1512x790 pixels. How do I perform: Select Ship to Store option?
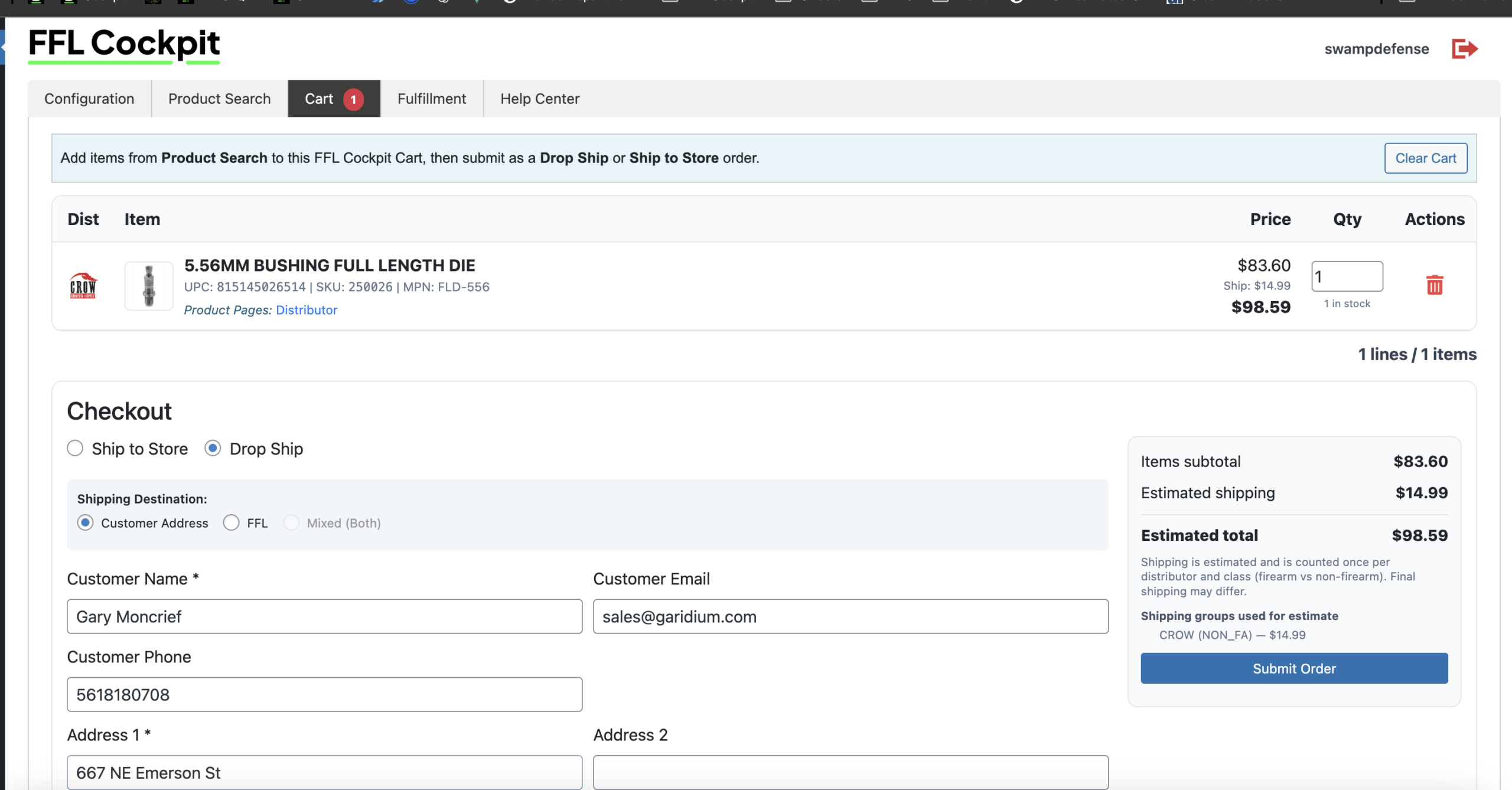point(75,449)
